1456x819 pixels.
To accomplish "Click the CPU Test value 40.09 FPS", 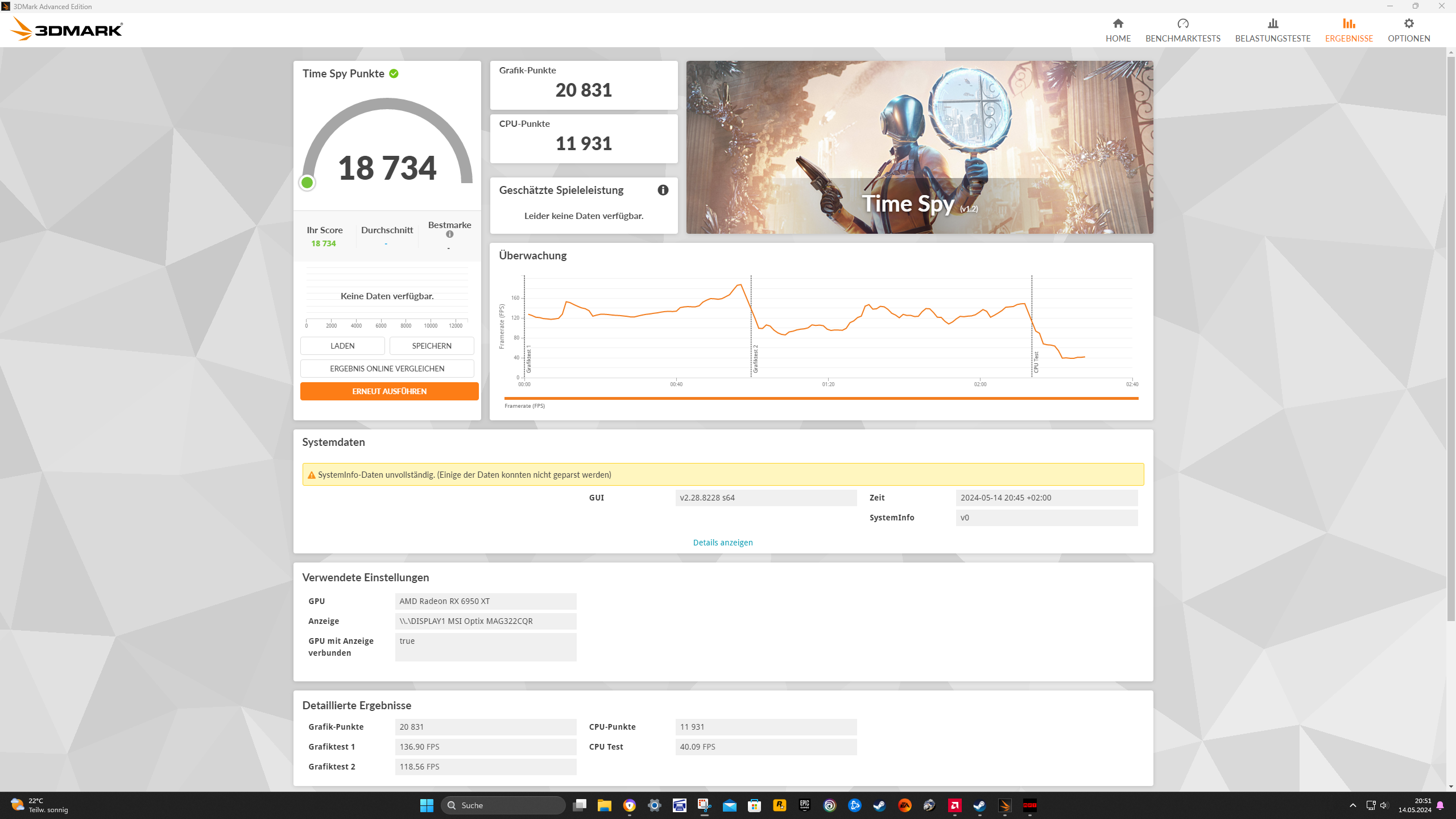I will (766, 747).
